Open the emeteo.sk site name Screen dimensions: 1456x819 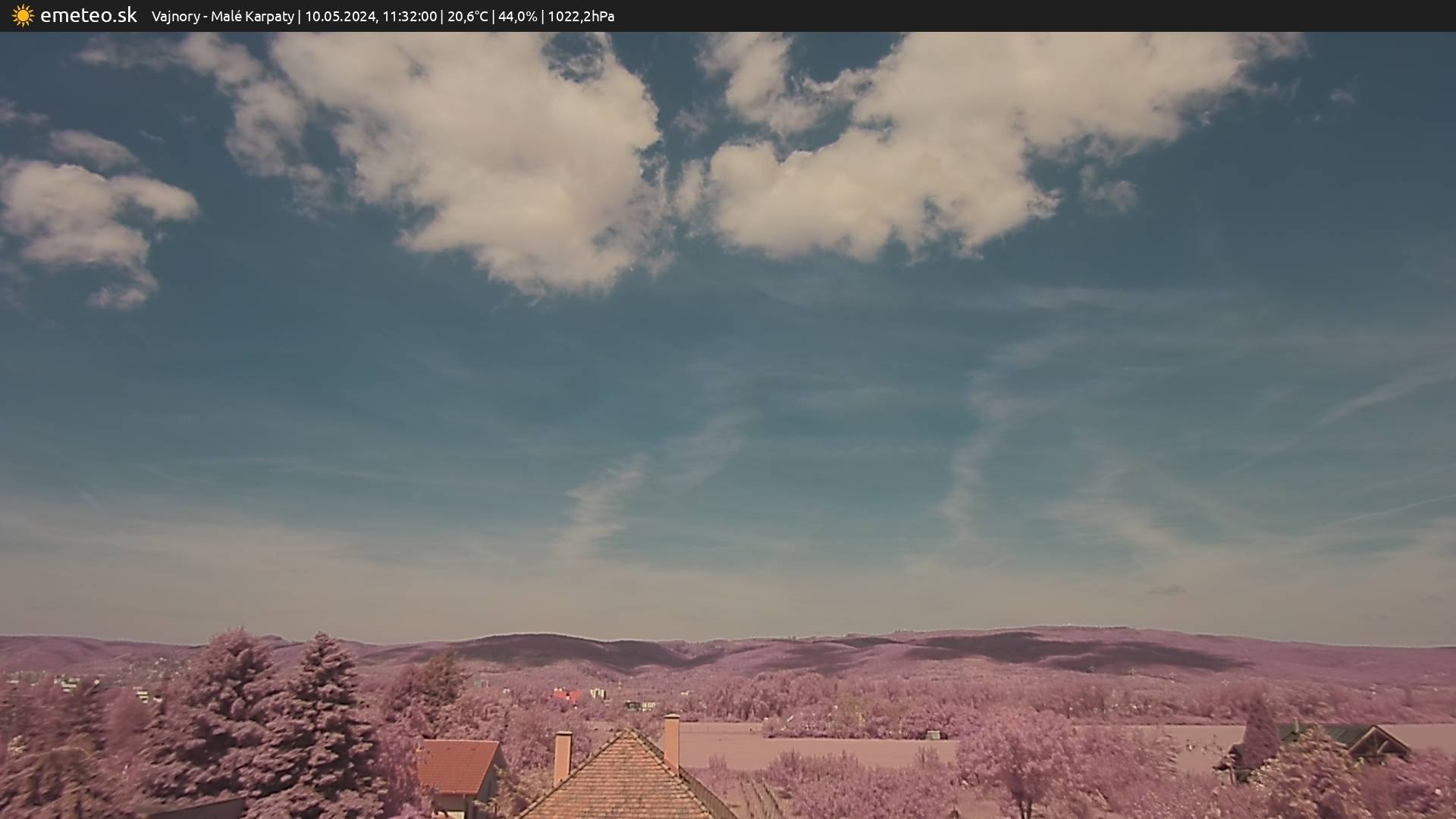88,15
